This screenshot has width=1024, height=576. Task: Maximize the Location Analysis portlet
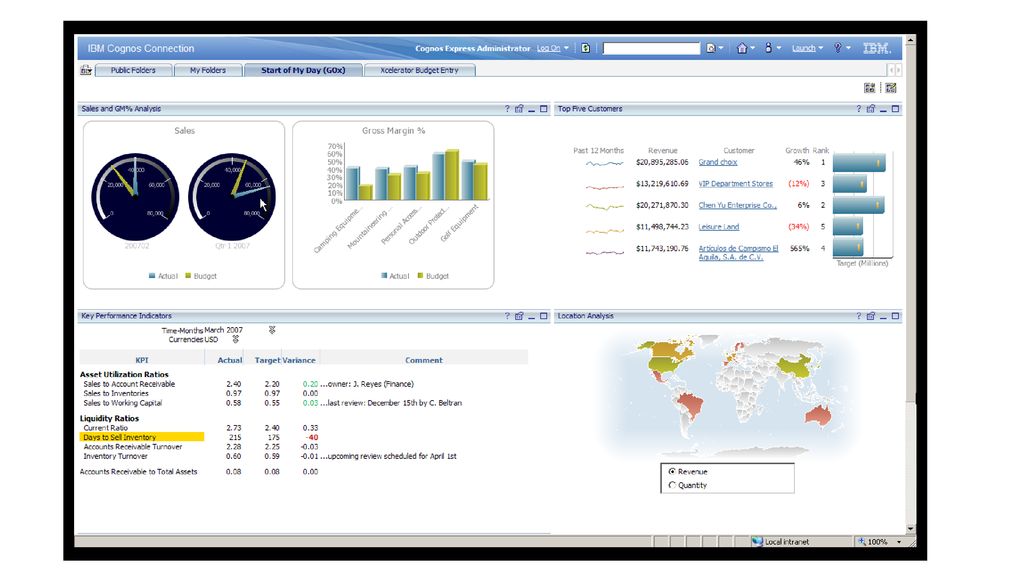pos(895,316)
